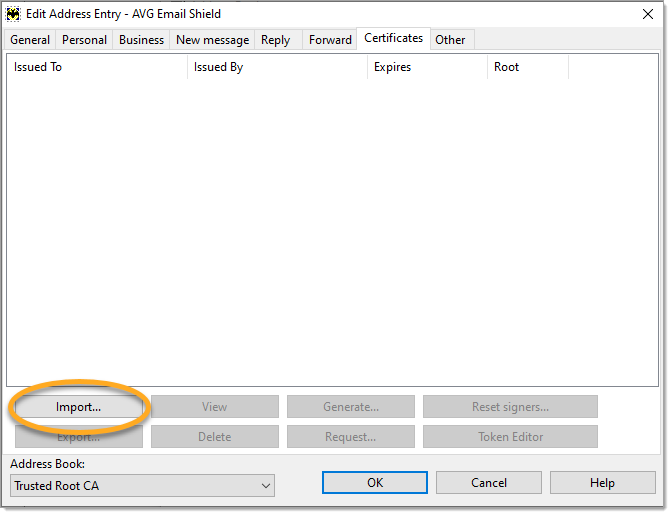Select the Certificates tab
The height and width of the screenshot is (515, 671).
click(x=393, y=38)
